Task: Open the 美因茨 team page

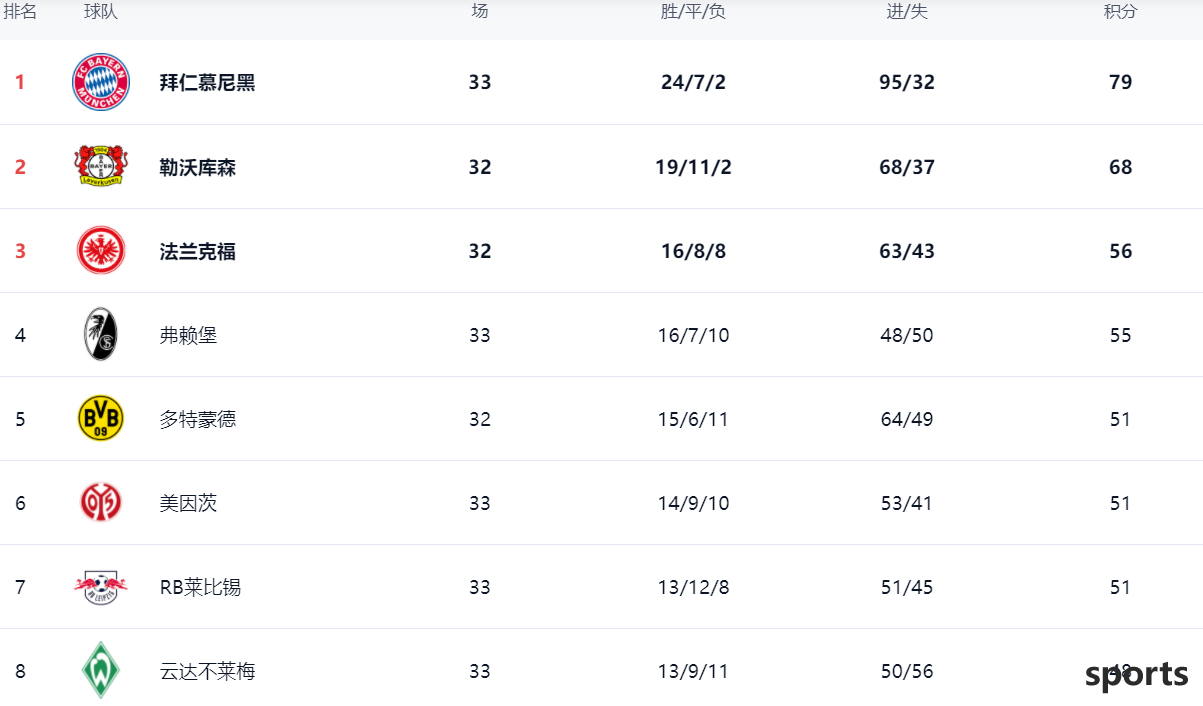Action: coord(188,502)
